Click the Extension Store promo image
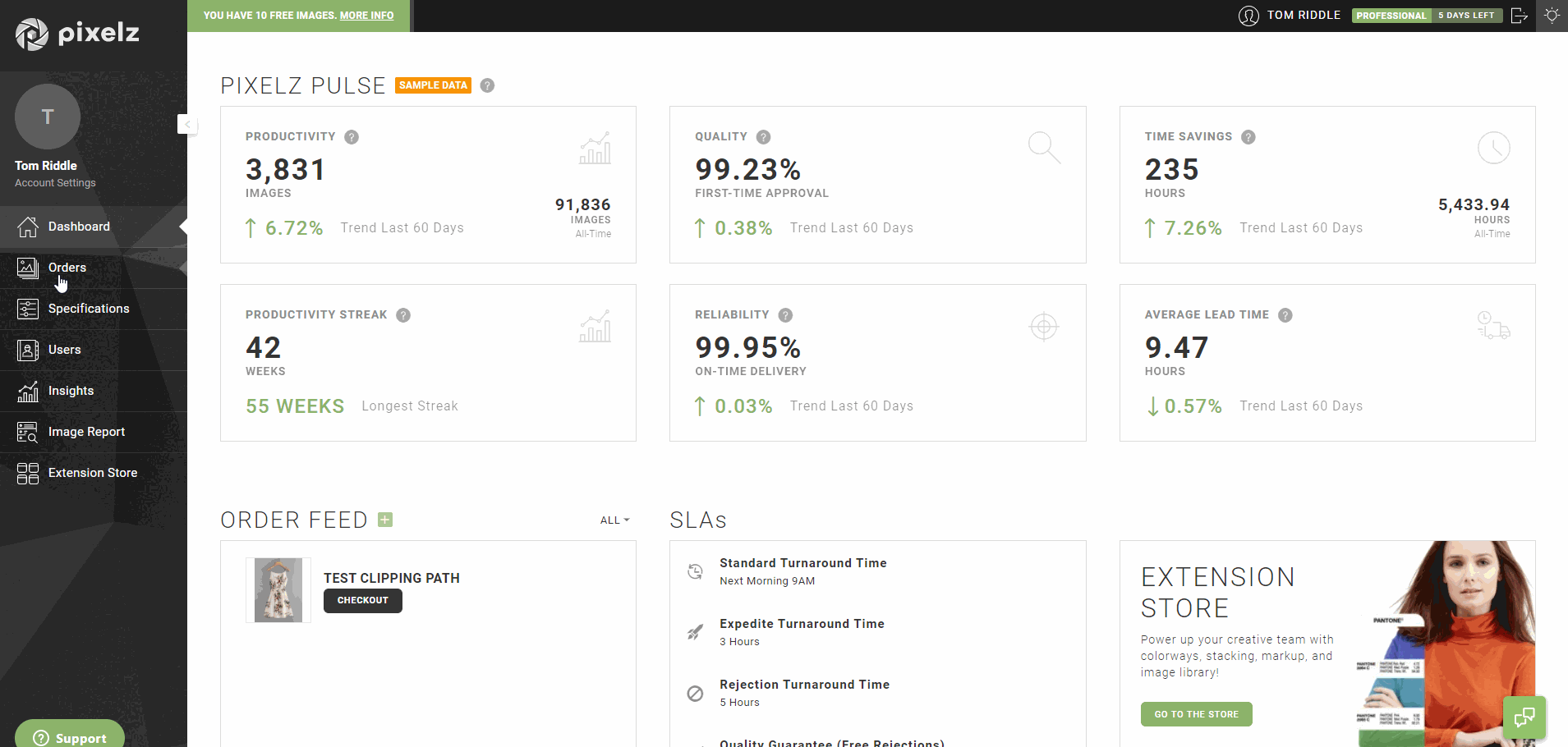1568x747 pixels. coord(1446,644)
